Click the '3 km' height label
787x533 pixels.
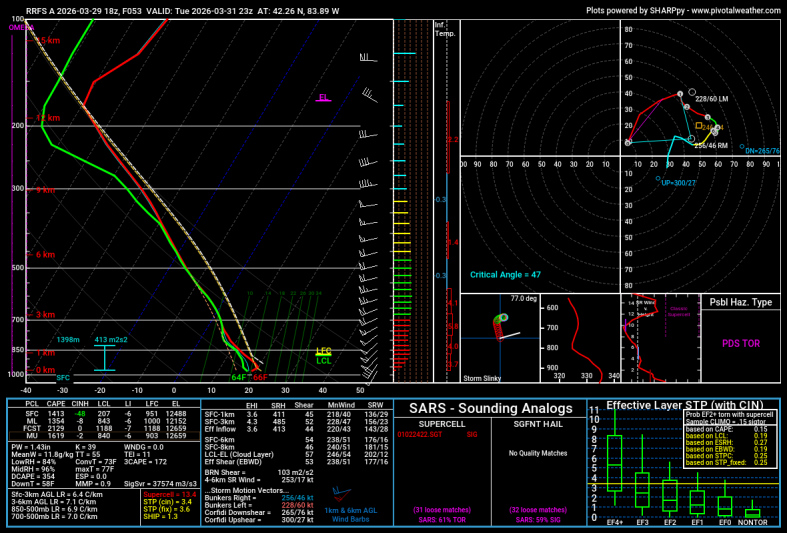pyautogui.click(x=45, y=315)
